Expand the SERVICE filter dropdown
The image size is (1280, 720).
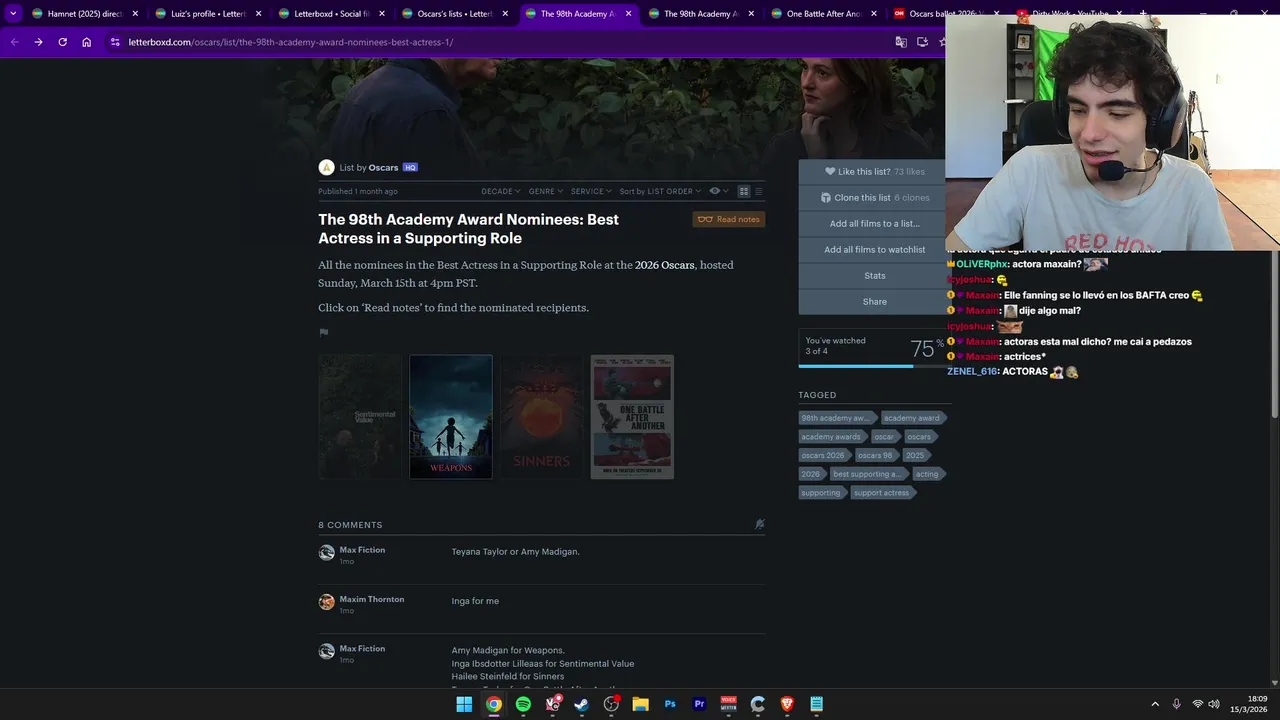[591, 191]
